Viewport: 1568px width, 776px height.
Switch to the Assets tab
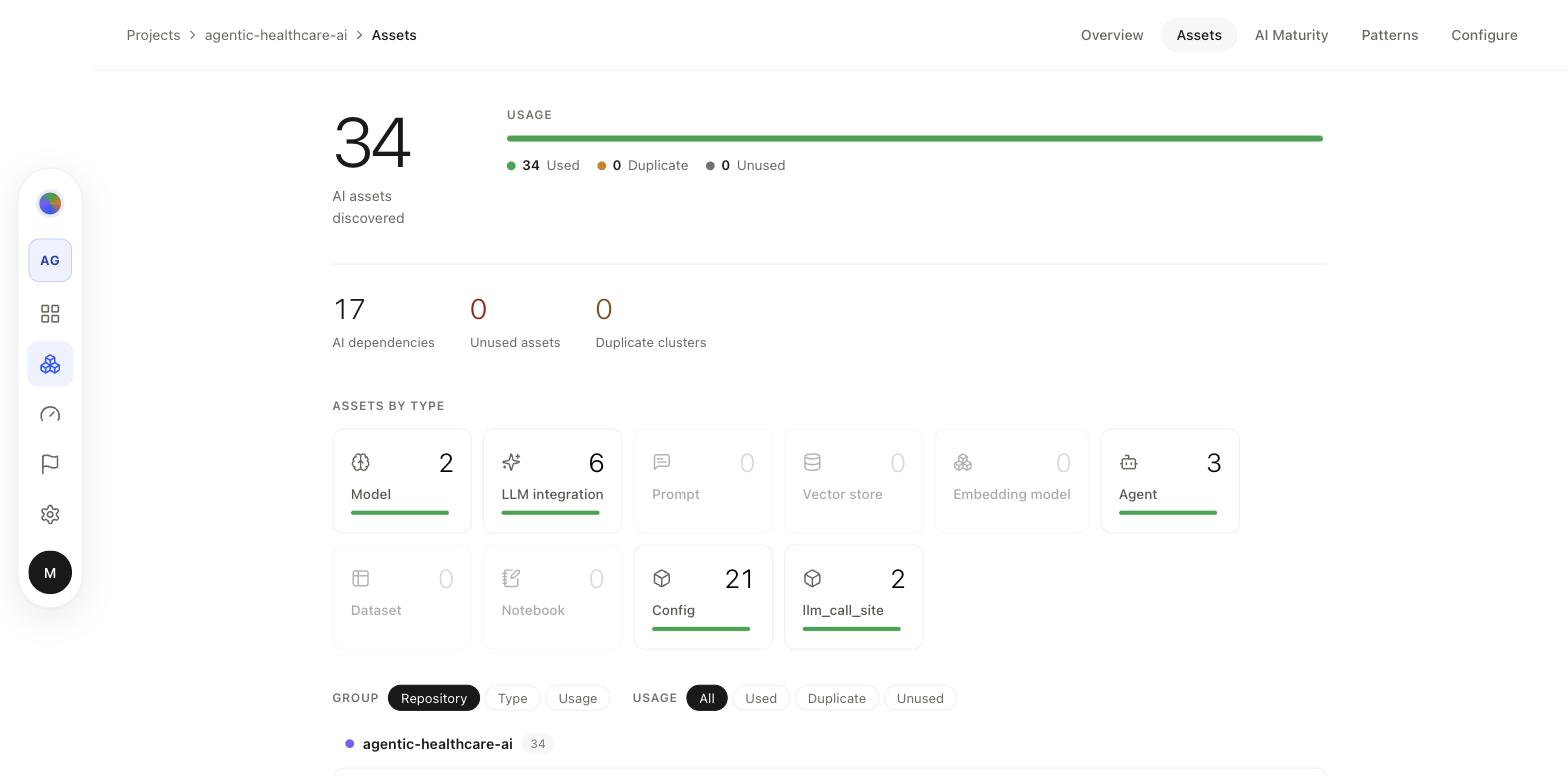tap(1199, 35)
